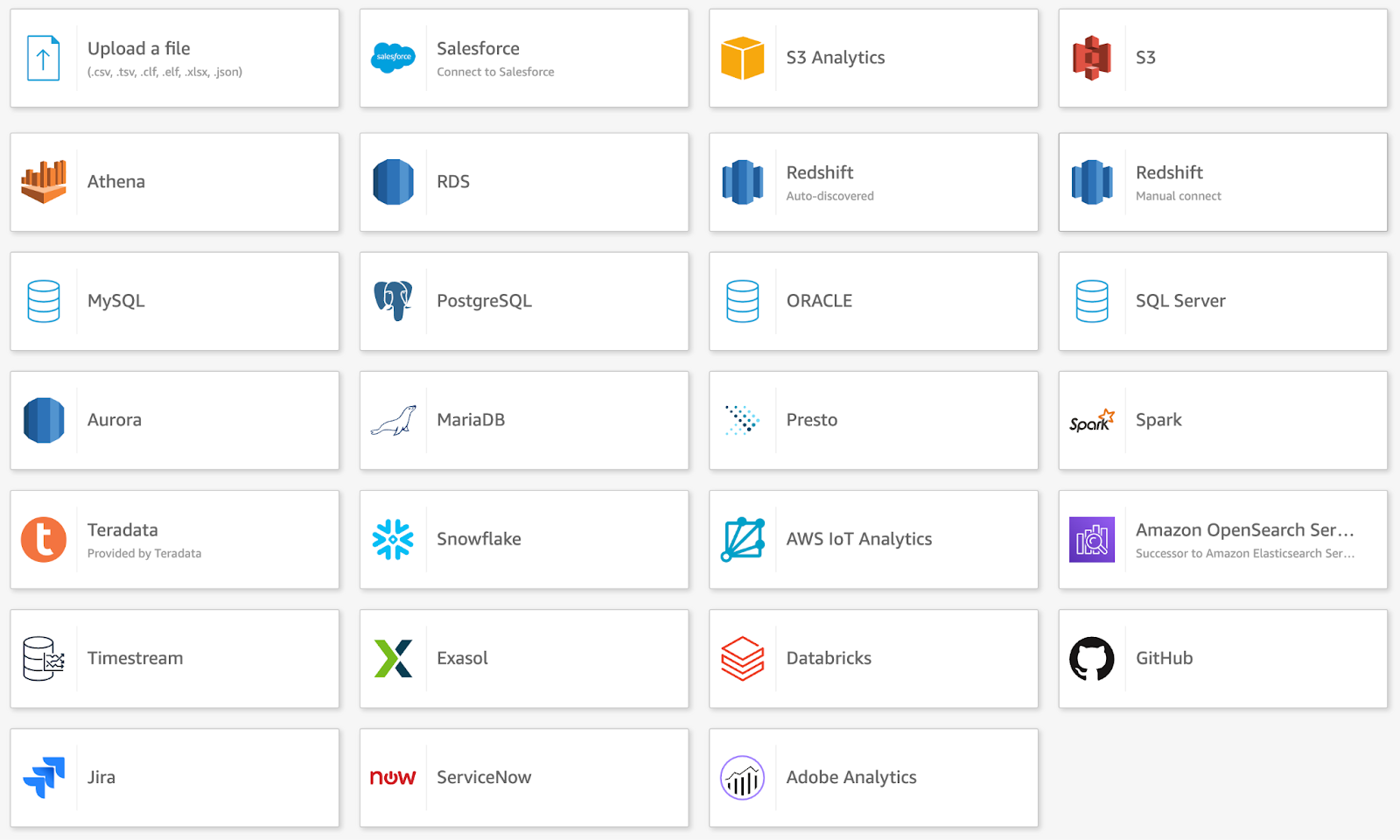
Task: Click the 'Connect to Salesforce' subtitle
Action: point(495,72)
